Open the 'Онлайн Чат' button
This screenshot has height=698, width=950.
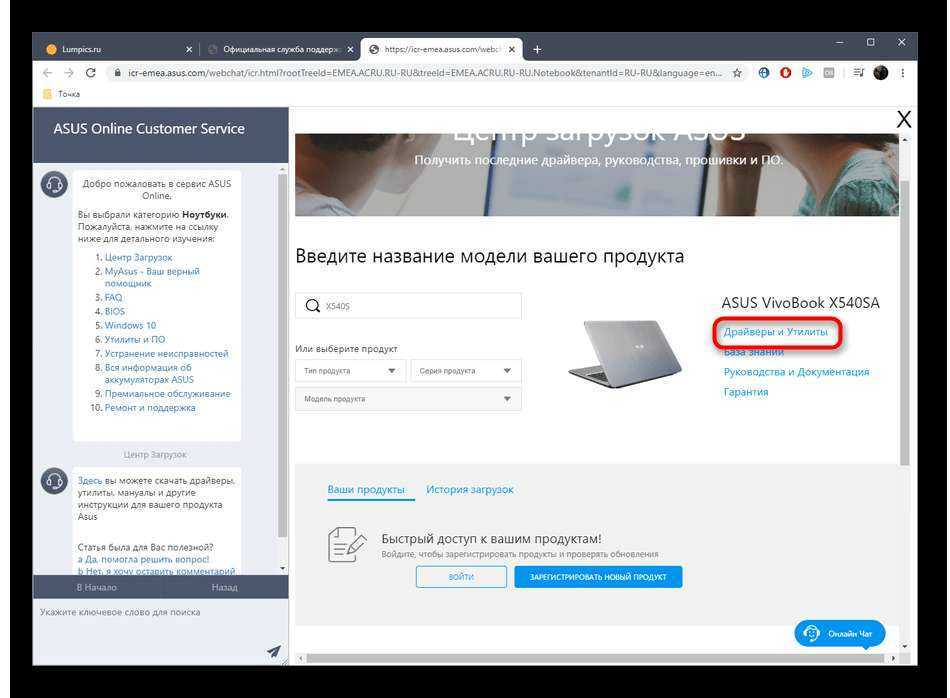[840, 634]
